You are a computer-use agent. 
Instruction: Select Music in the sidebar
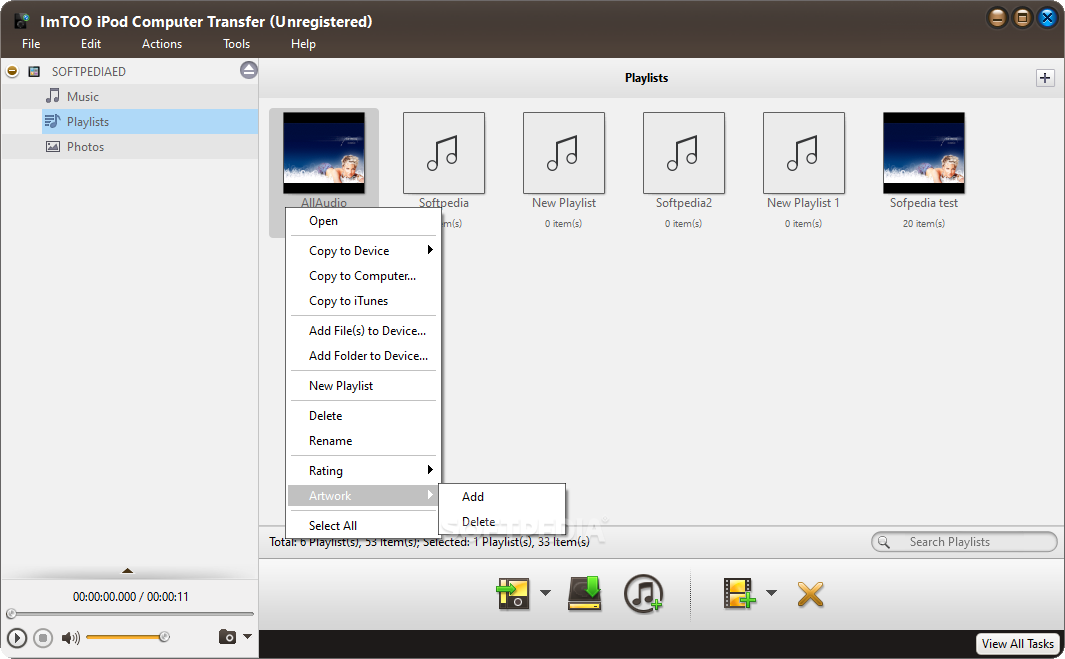130,96
